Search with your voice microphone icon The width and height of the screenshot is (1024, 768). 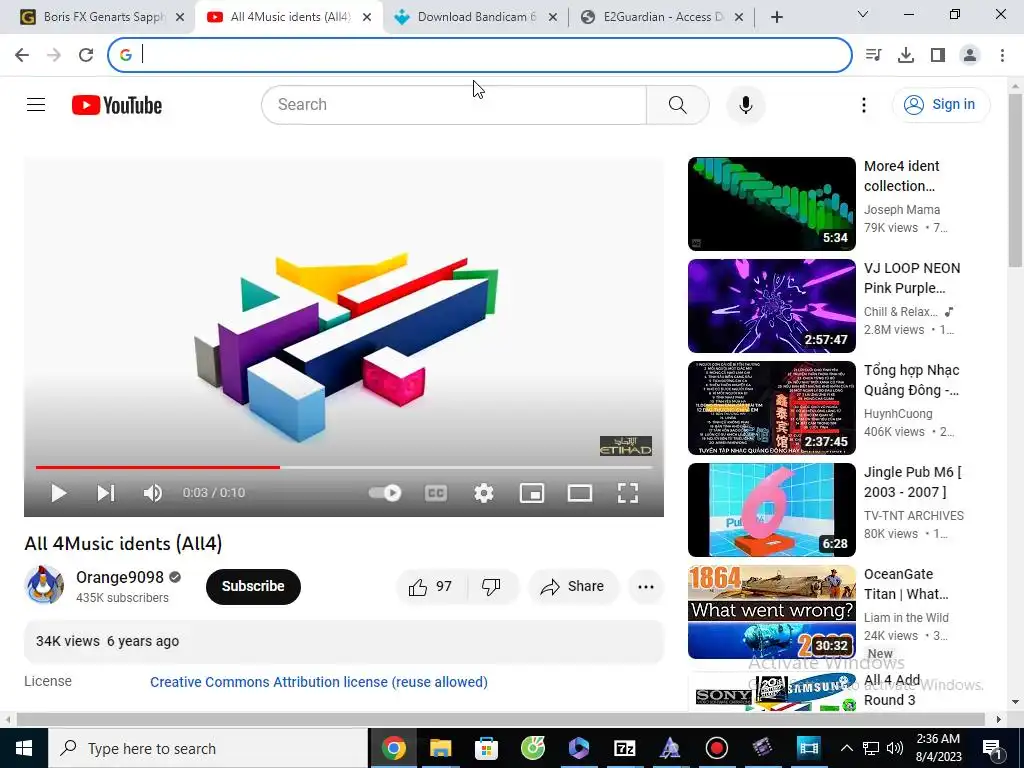pyautogui.click(x=745, y=104)
